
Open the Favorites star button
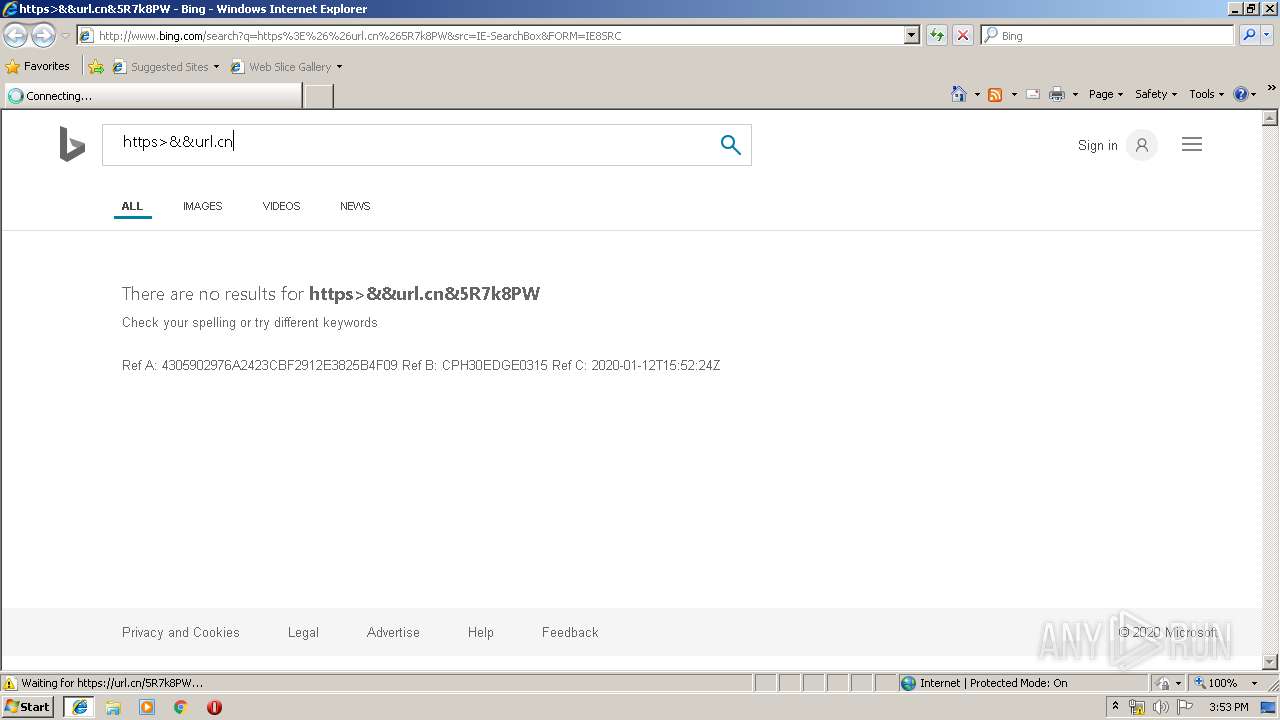point(38,66)
